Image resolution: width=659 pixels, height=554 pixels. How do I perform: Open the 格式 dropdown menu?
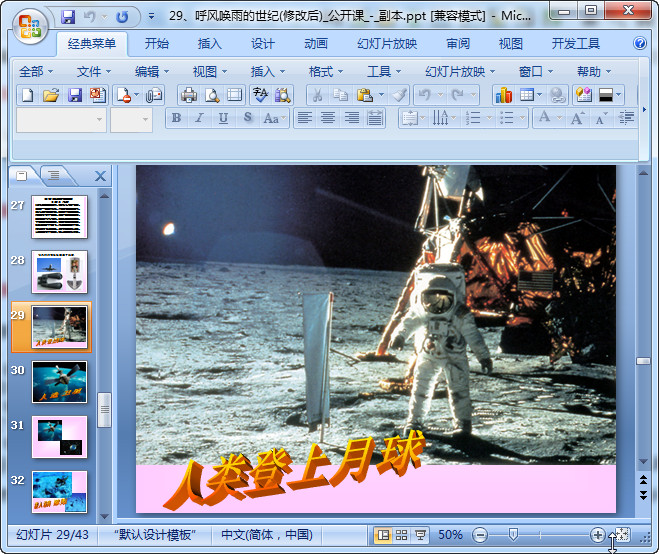[x=326, y=72]
